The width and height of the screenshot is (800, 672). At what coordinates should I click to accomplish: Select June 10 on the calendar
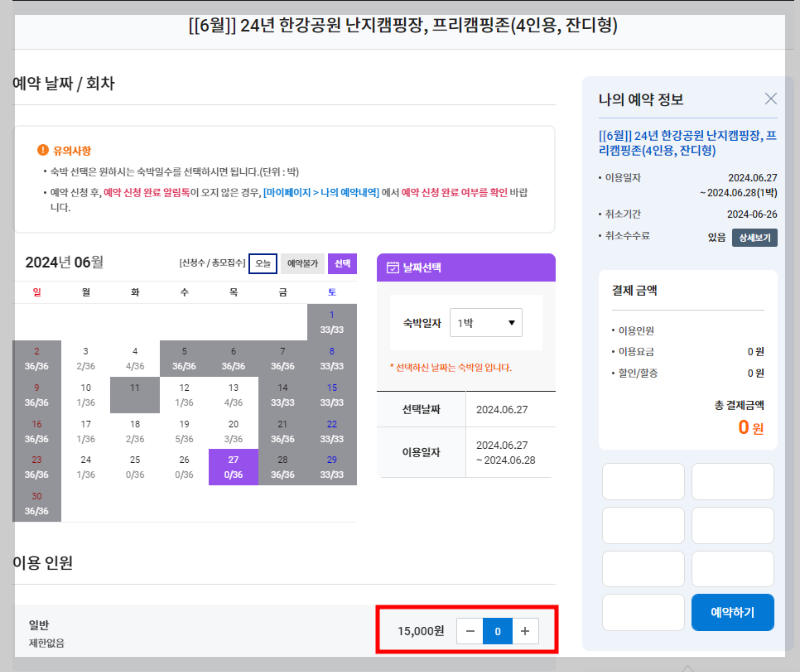(86, 395)
